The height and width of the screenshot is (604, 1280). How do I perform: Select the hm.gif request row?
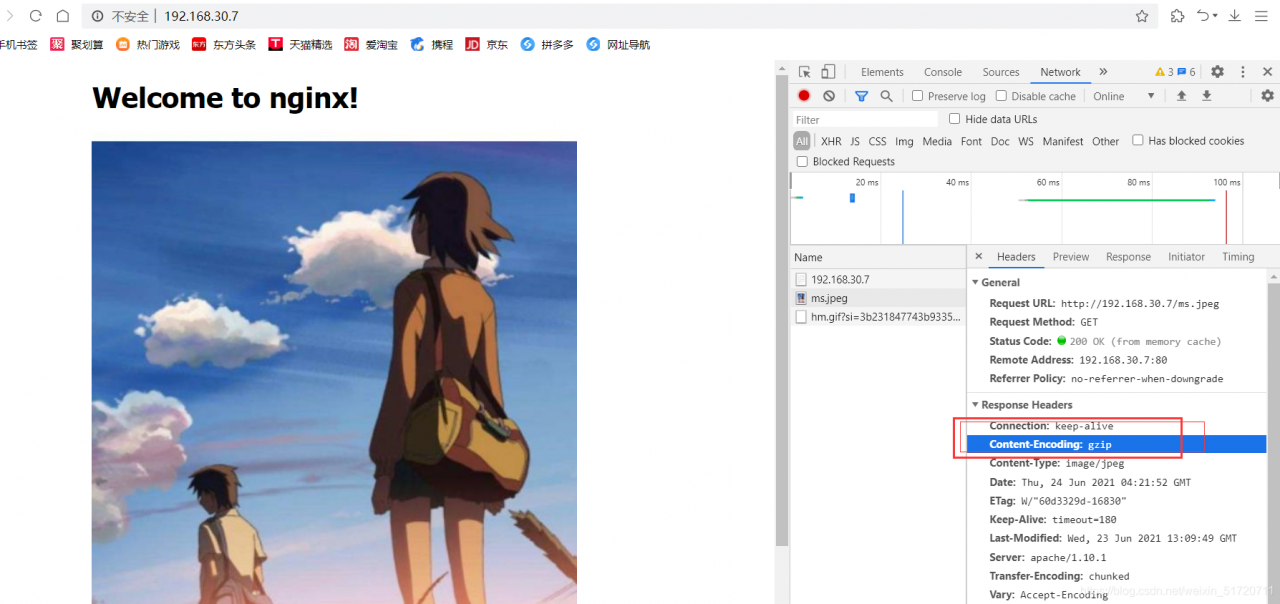click(878, 317)
